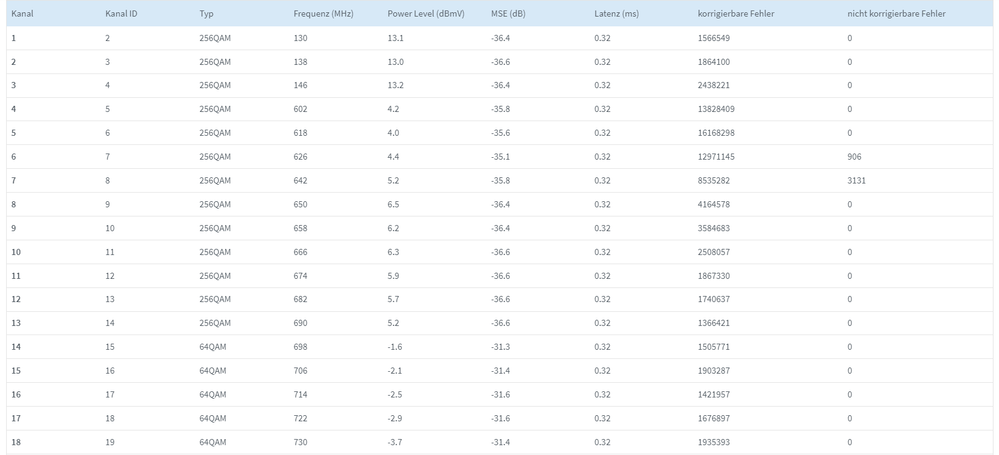Click the uncorrectable error value 906

(x=854, y=157)
